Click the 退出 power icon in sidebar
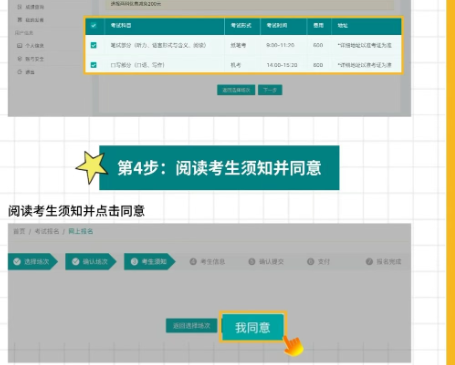This screenshot has height=365, width=455. coord(20,72)
